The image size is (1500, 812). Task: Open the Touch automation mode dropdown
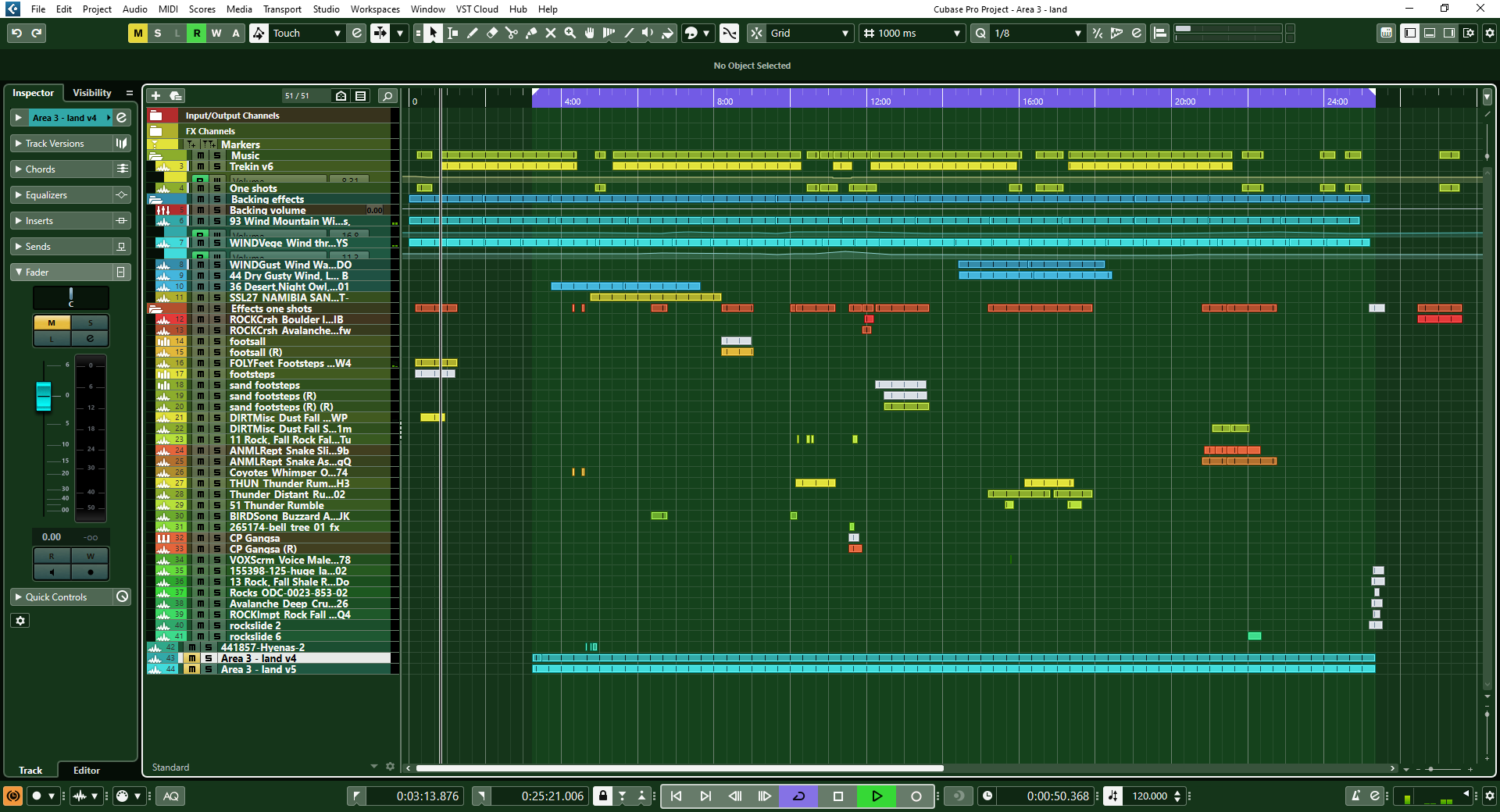(306, 33)
